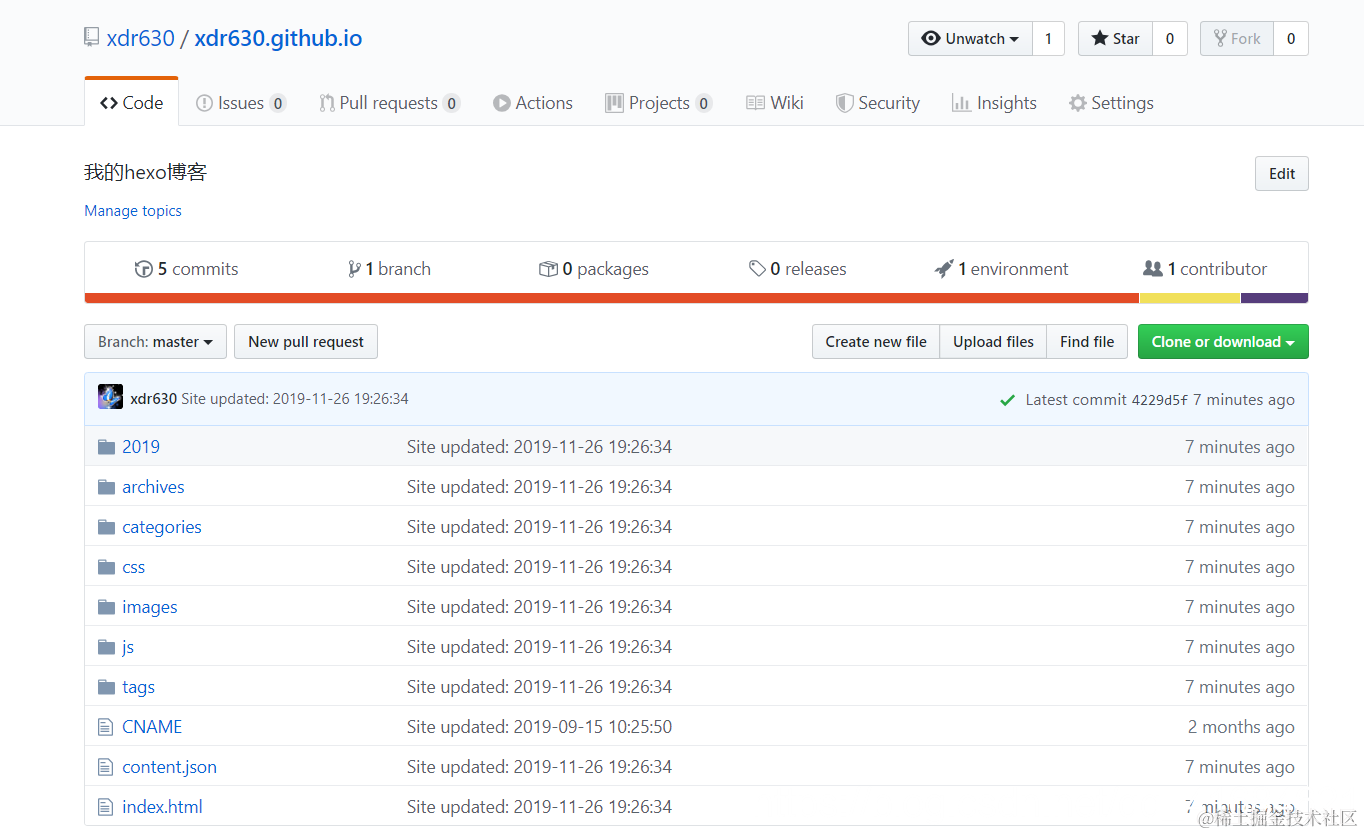Open the xdr630.github.io repository link
This screenshot has width=1364, height=835.
tap(278, 39)
